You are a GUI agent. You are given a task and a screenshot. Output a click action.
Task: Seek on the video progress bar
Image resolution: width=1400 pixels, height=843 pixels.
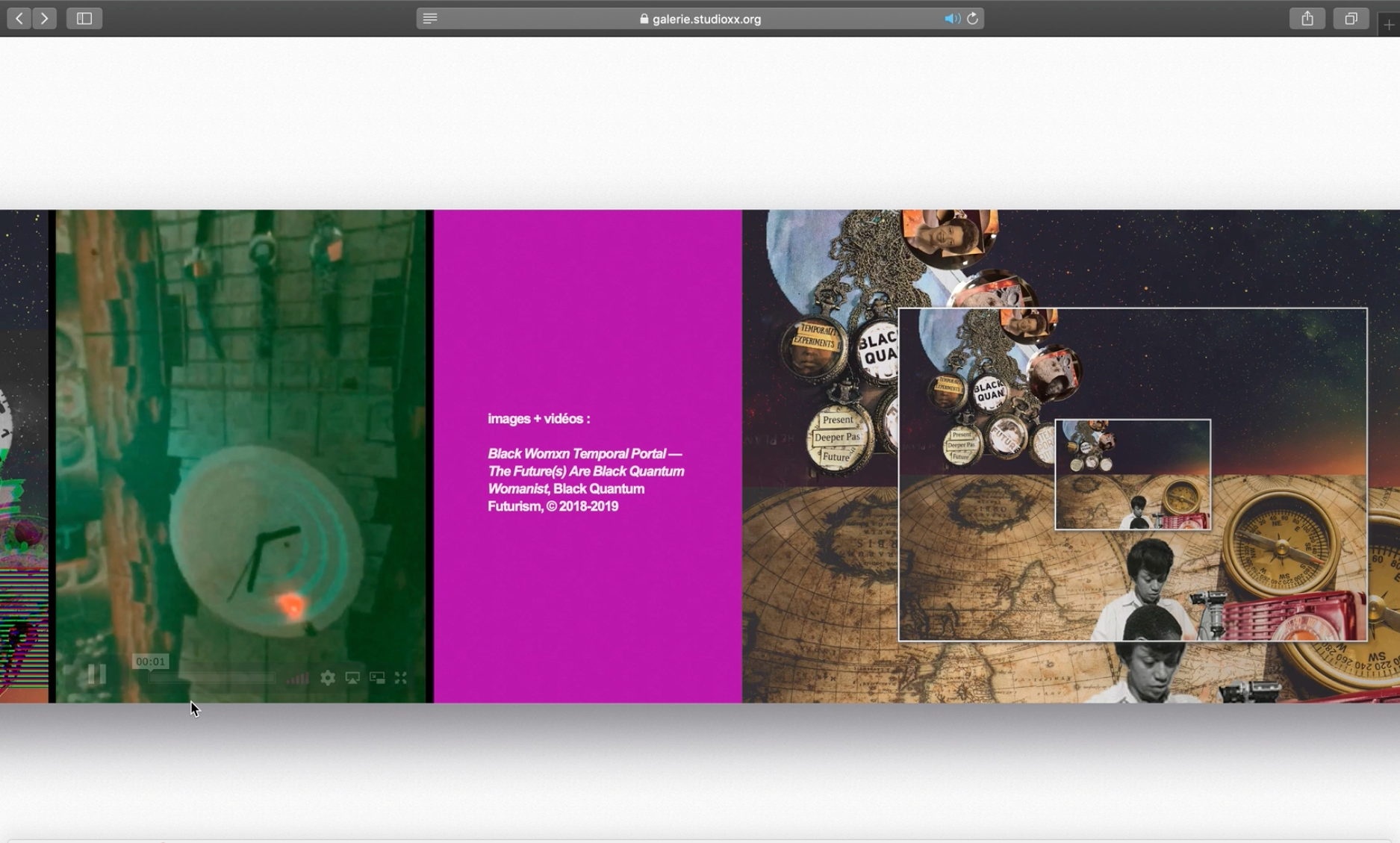point(212,678)
